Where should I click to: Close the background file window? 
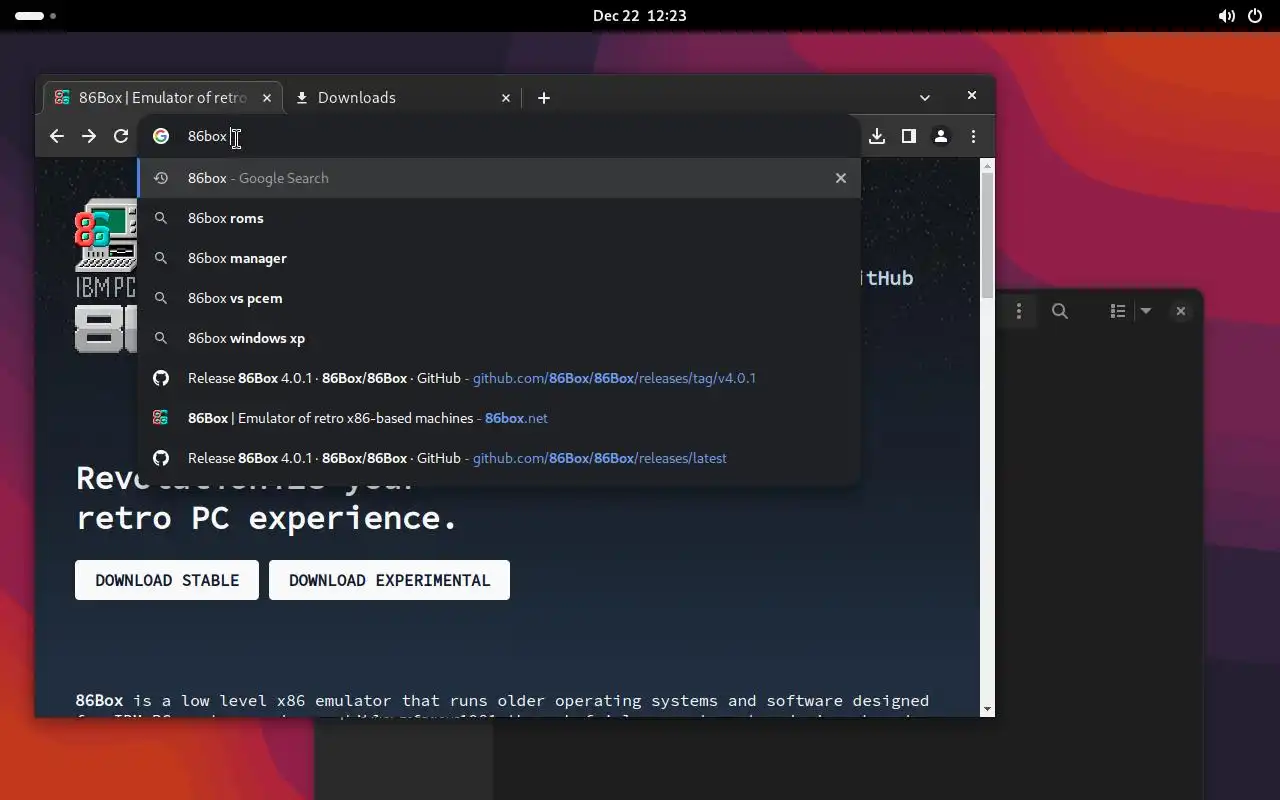[1181, 311]
